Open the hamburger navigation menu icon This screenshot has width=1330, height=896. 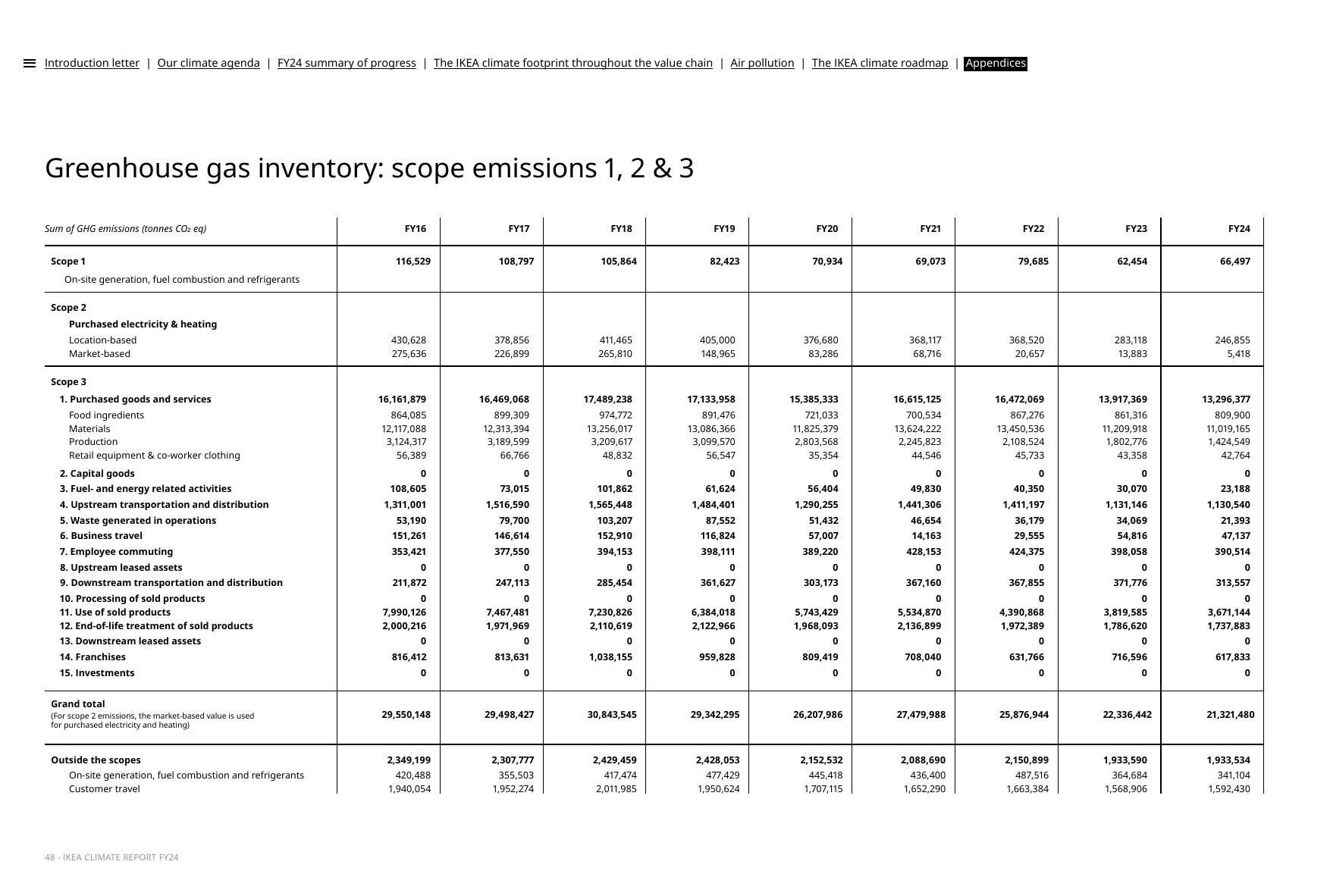pyautogui.click(x=30, y=64)
